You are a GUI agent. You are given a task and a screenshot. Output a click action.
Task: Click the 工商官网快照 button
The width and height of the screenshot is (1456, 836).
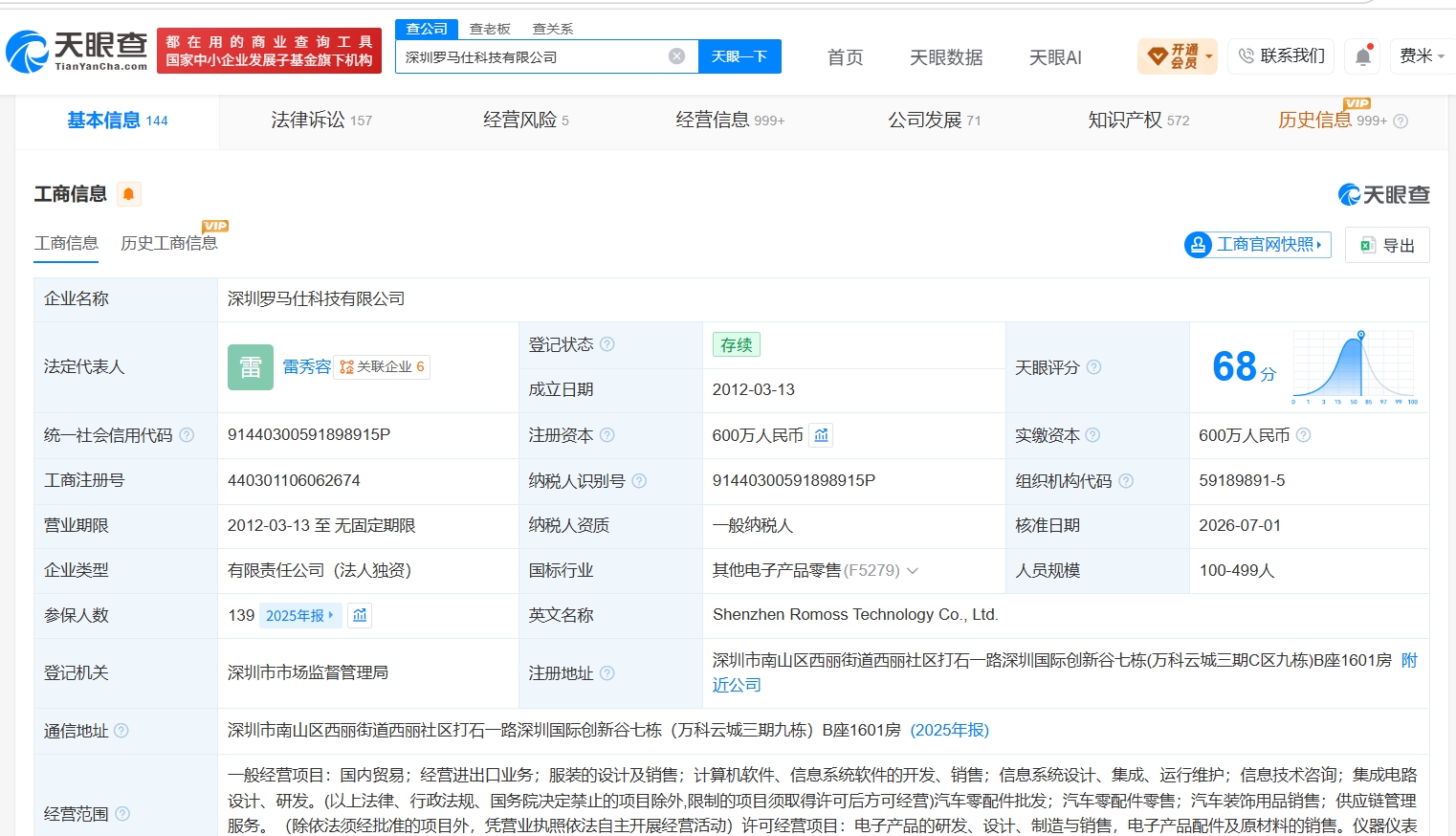pos(1257,245)
